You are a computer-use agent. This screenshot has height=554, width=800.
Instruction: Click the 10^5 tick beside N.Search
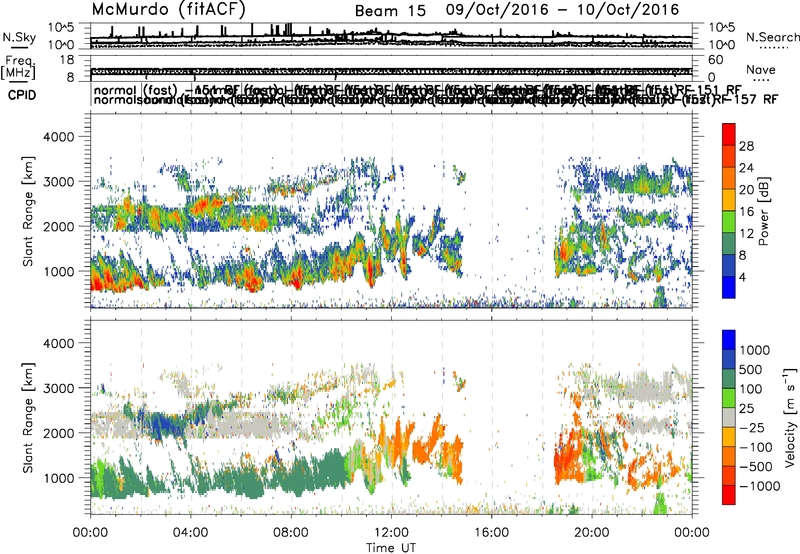[722, 27]
